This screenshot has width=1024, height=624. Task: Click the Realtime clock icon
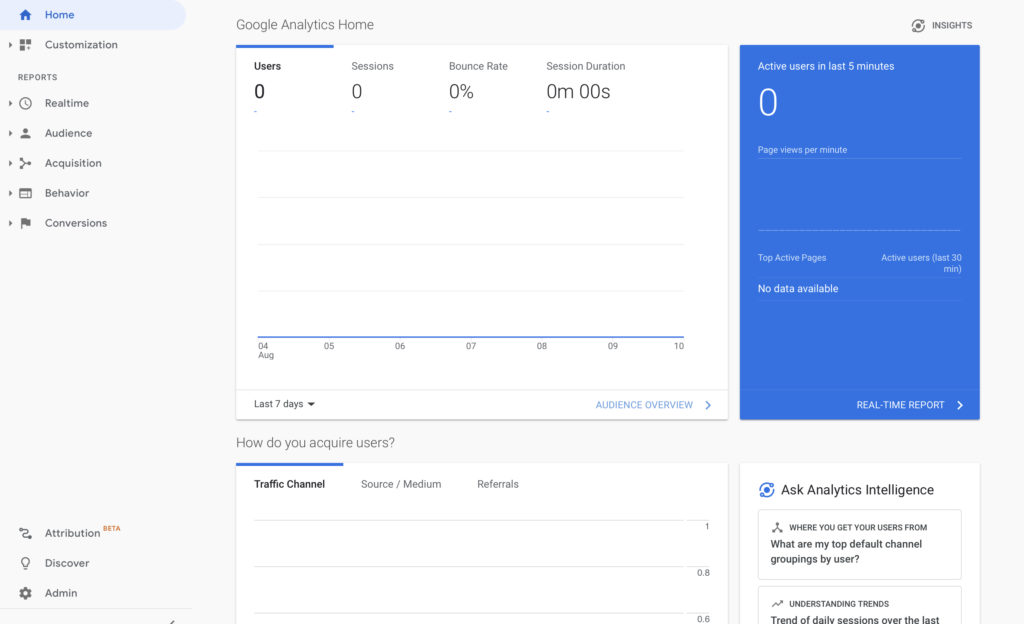point(25,103)
